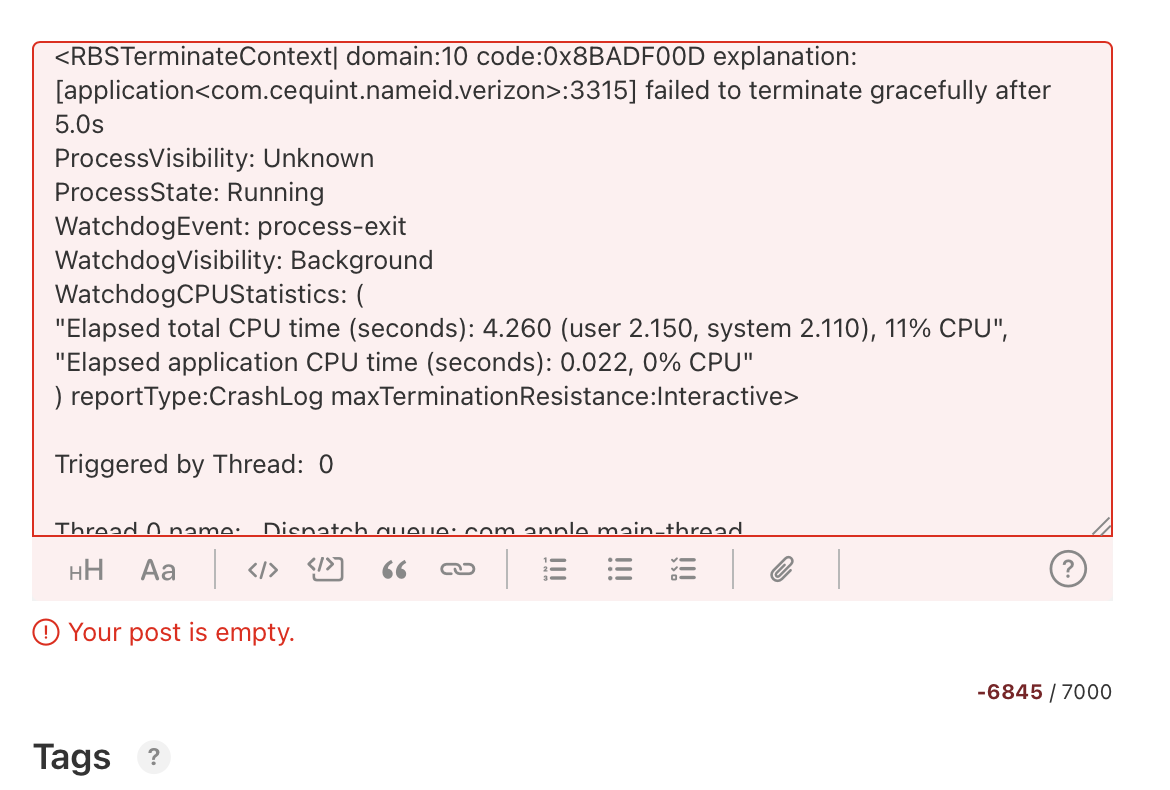Insert a code block

pos(326,569)
